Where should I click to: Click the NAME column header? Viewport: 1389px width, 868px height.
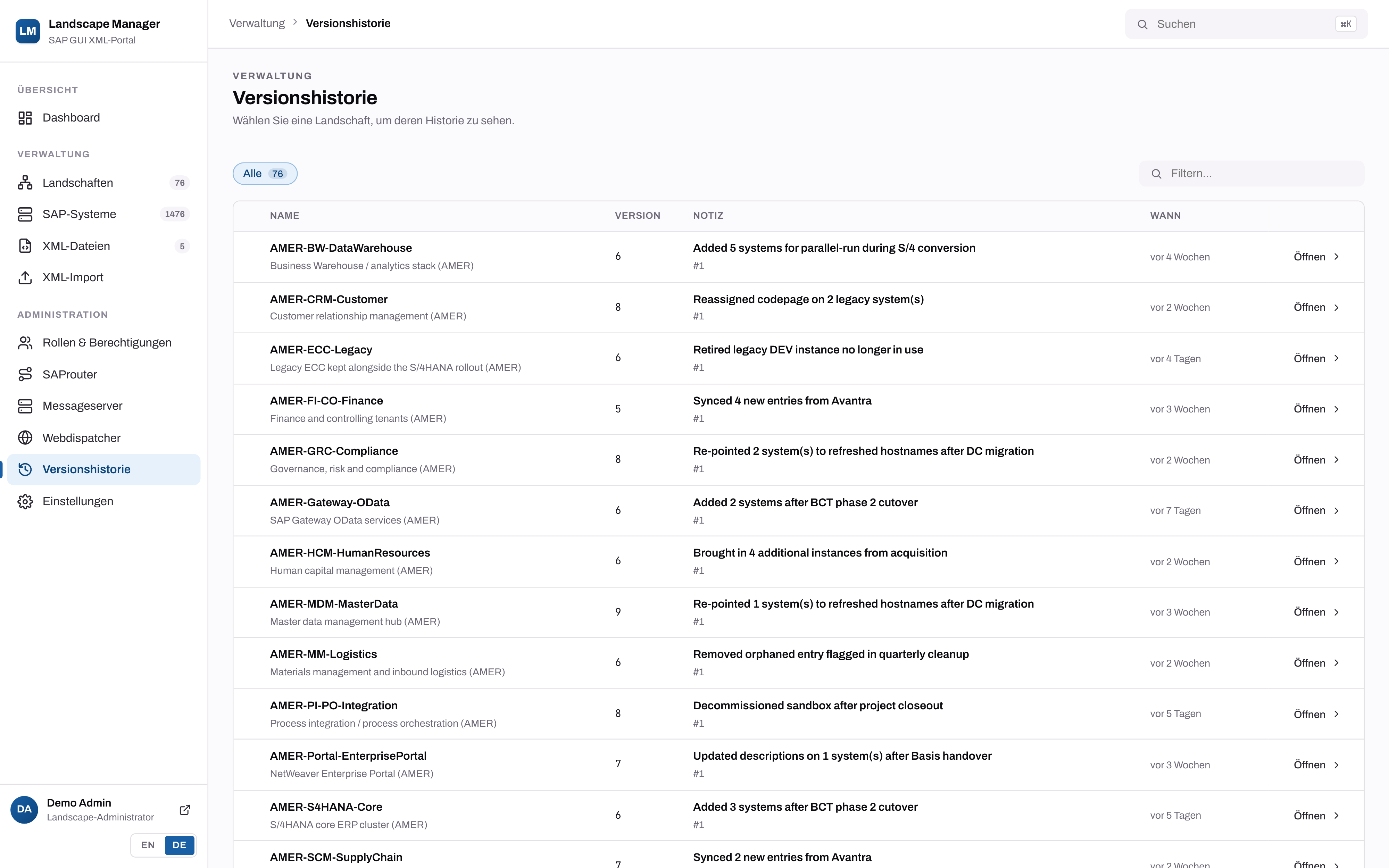285,215
